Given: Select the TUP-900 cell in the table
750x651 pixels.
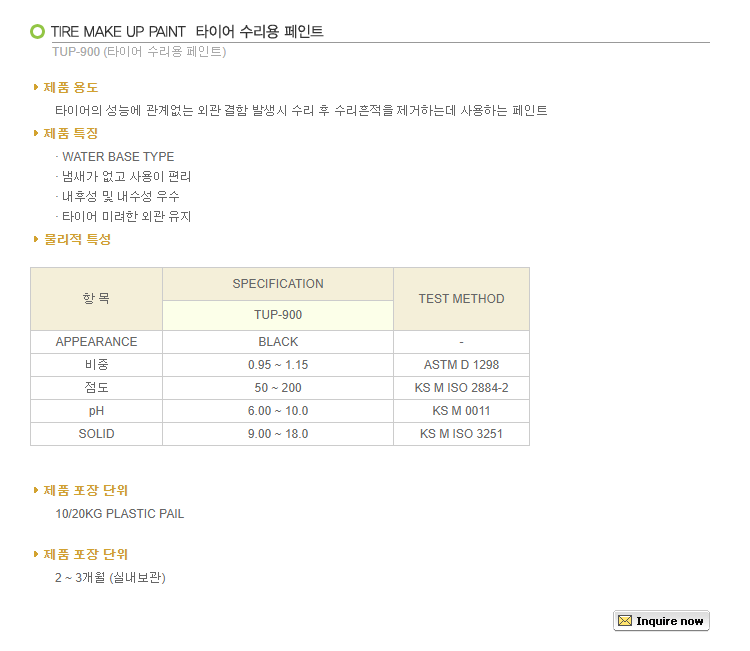Looking at the screenshot, I should click(278, 315).
